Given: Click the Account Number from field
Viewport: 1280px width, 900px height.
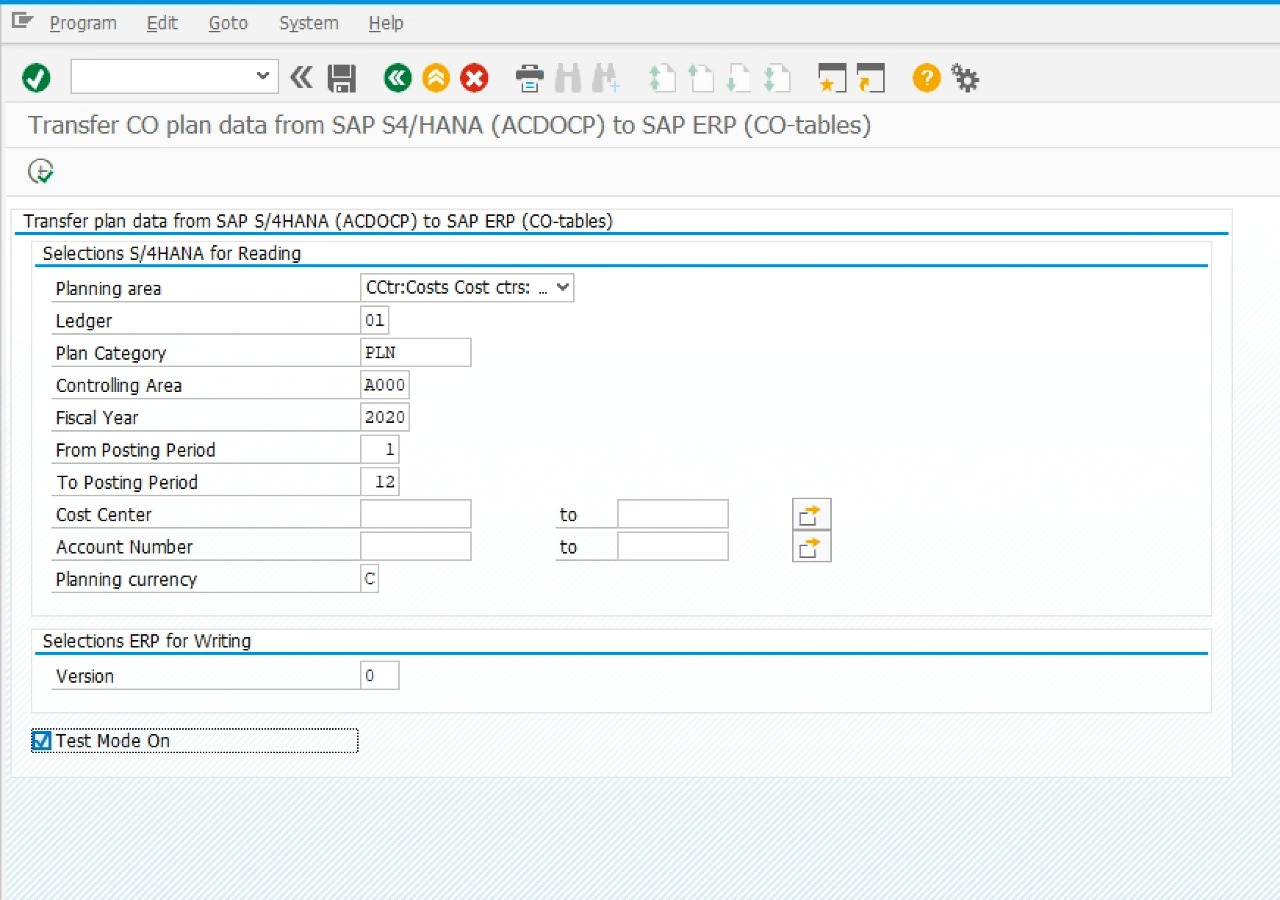Looking at the screenshot, I should tap(416, 546).
